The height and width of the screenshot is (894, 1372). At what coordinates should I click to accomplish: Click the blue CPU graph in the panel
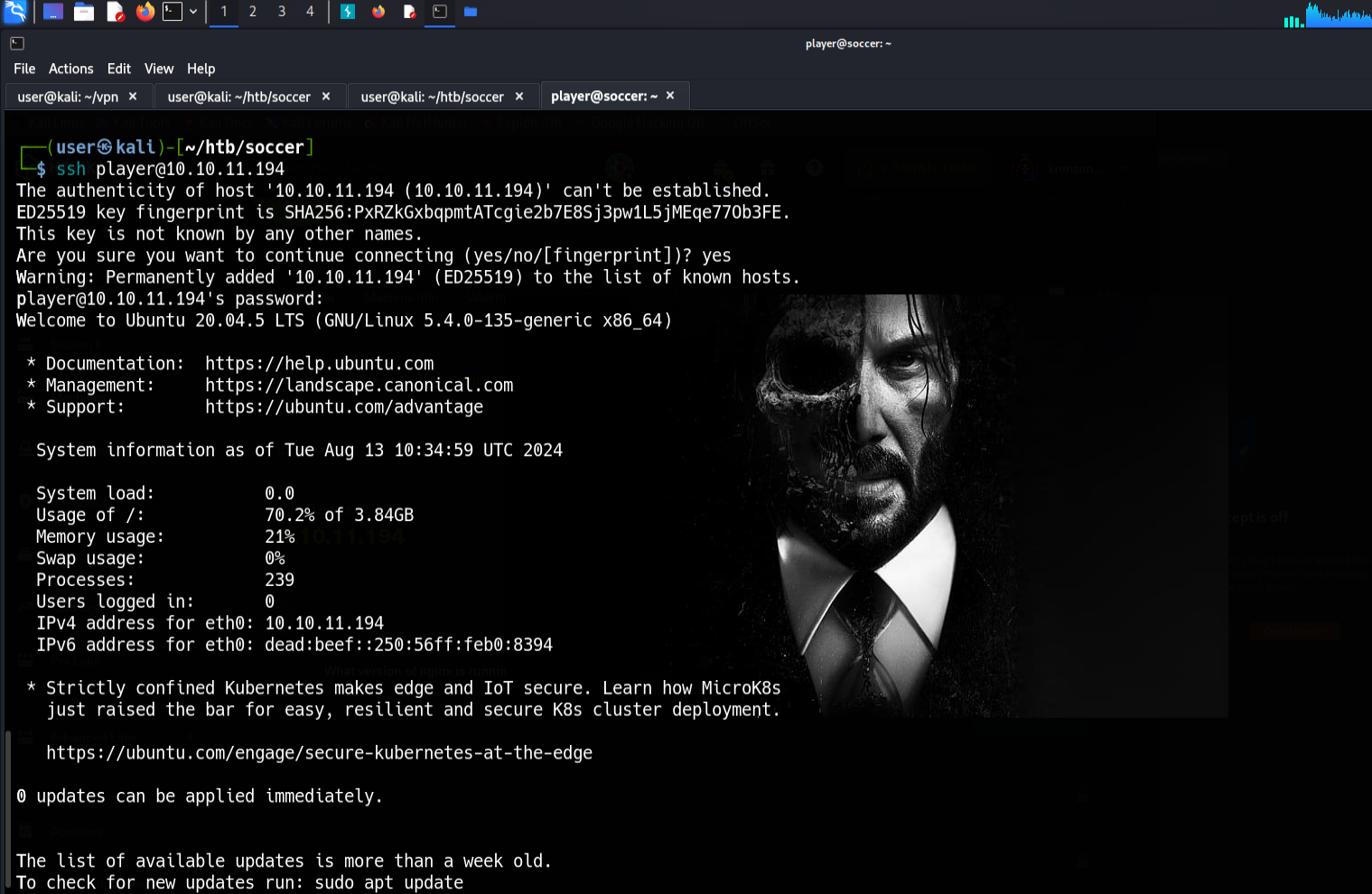(1339, 14)
